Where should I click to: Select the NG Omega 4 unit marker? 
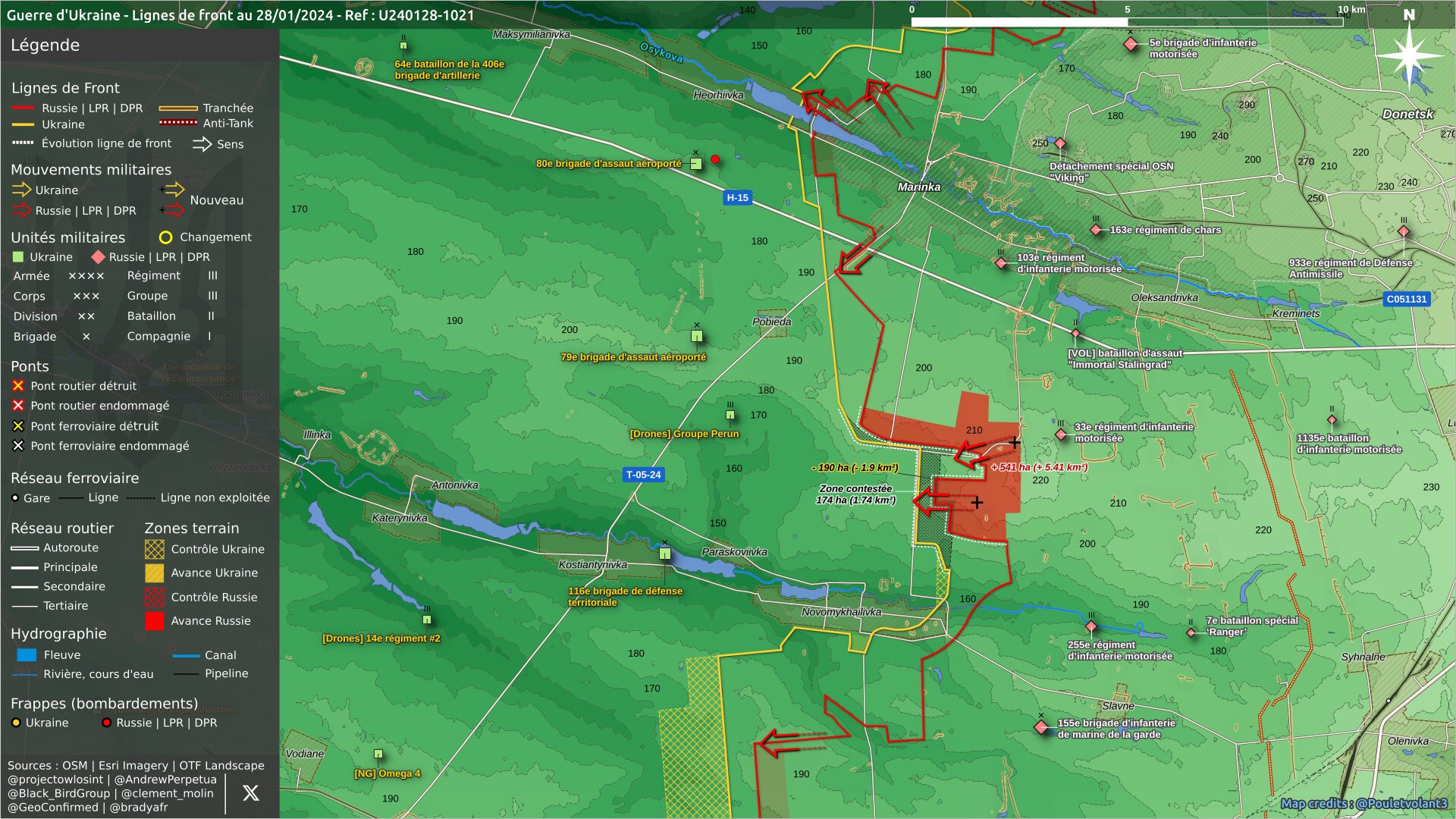pos(378,754)
